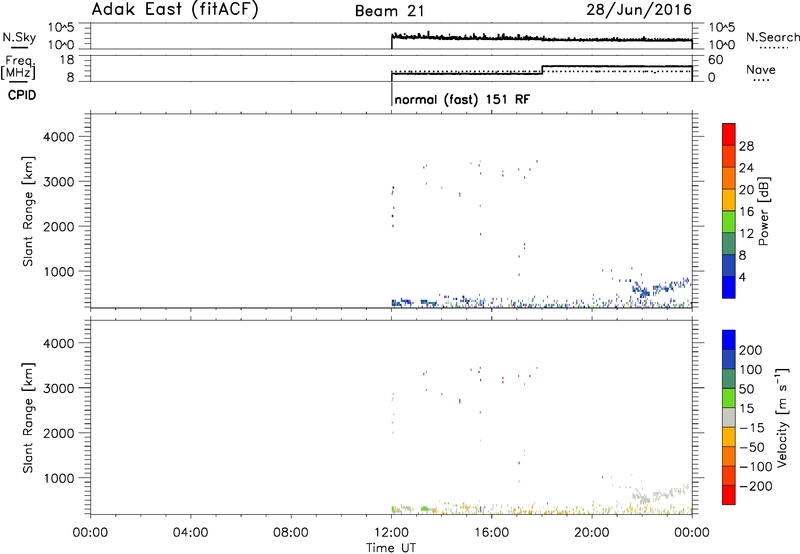Click the '200' Velocity colorbar value

[751, 350]
